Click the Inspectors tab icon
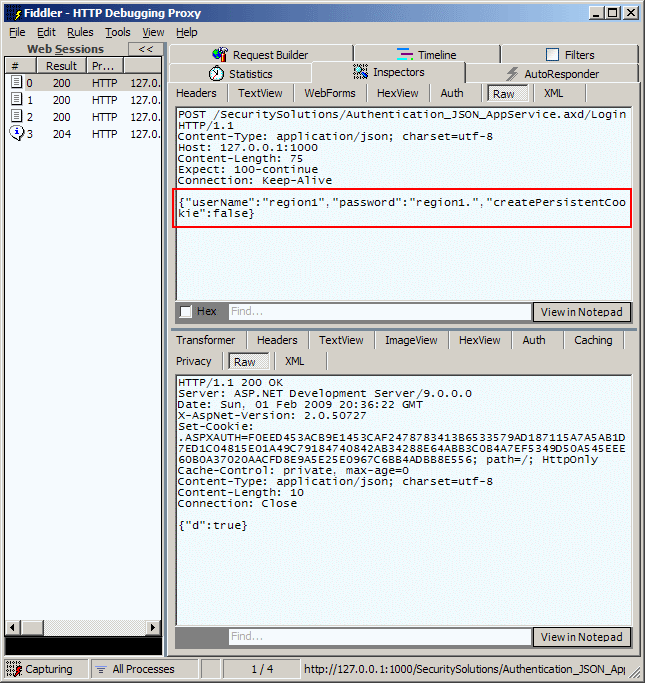This screenshot has height=683, width=645. click(x=360, y=72)
